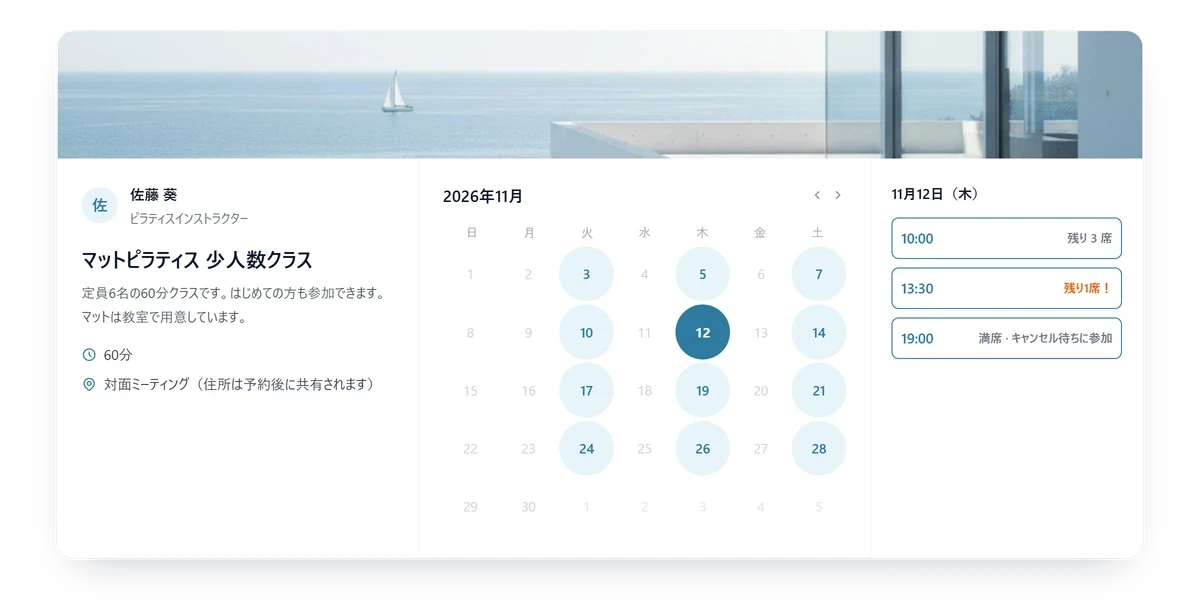
Task: Click the 佐 instructor avatar
Action: tap(100, 205)
